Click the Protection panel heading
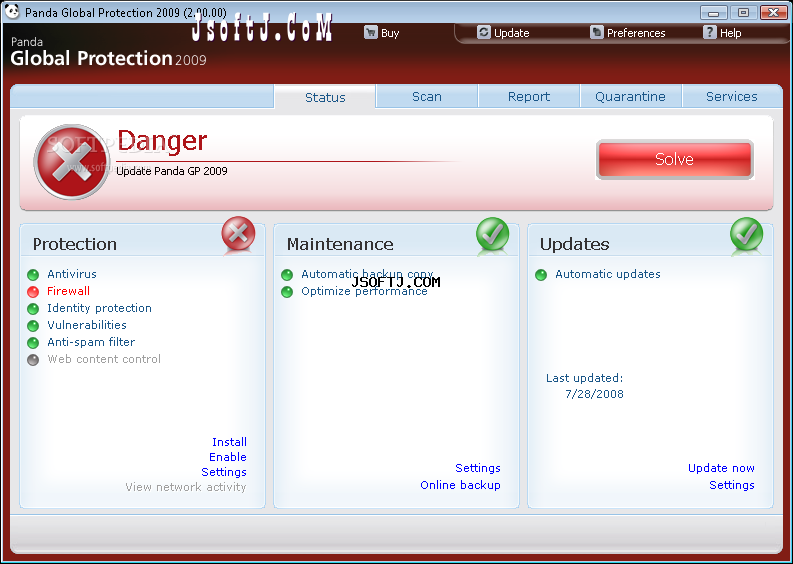The width and height of the screenshot is (793, 564). pos(75,244)
